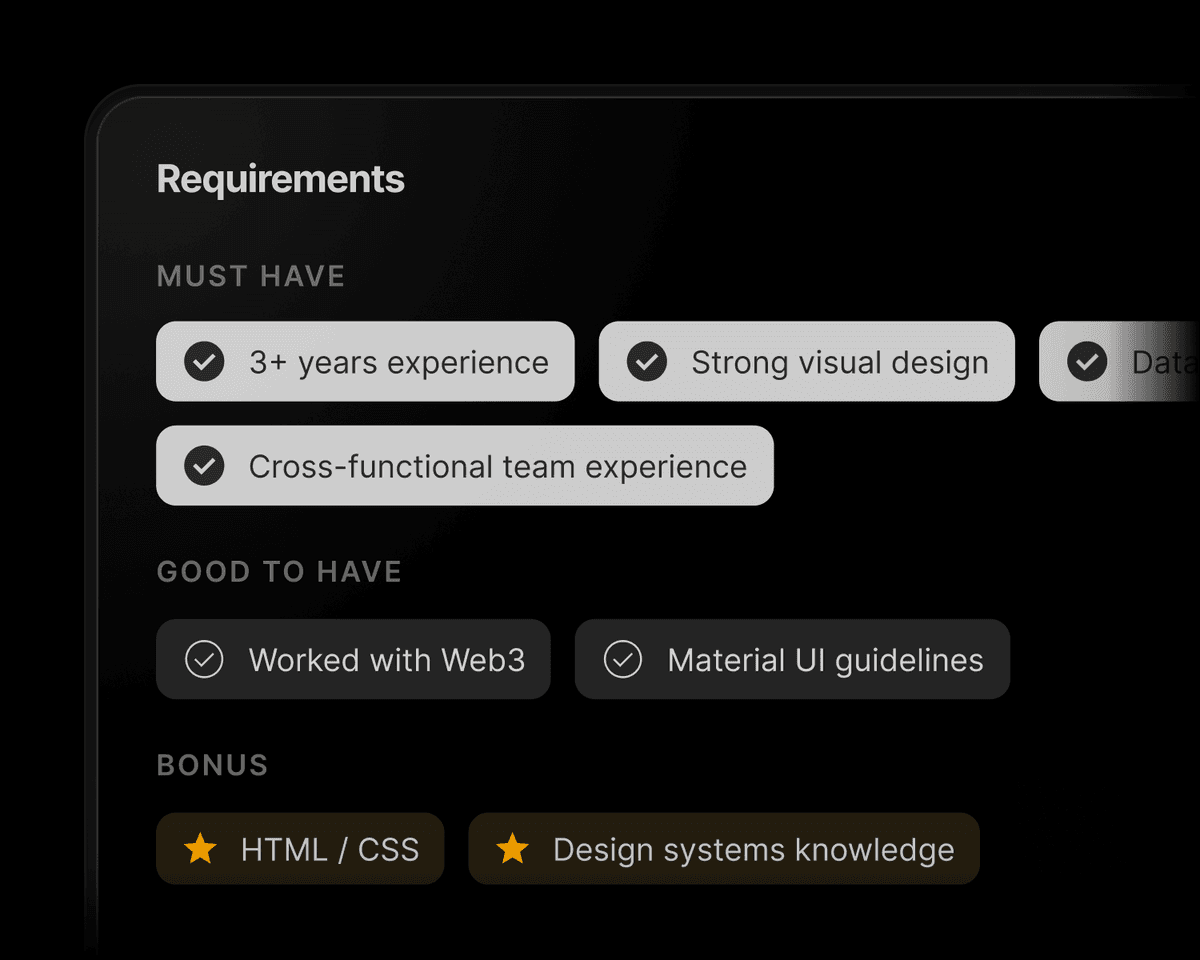Click the filled checkmark on the cut-off Data chip

(1087, 361)
